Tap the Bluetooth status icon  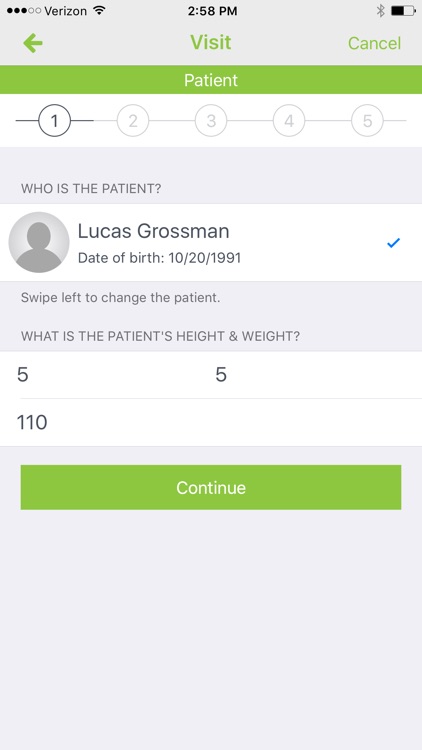point(380,11)
